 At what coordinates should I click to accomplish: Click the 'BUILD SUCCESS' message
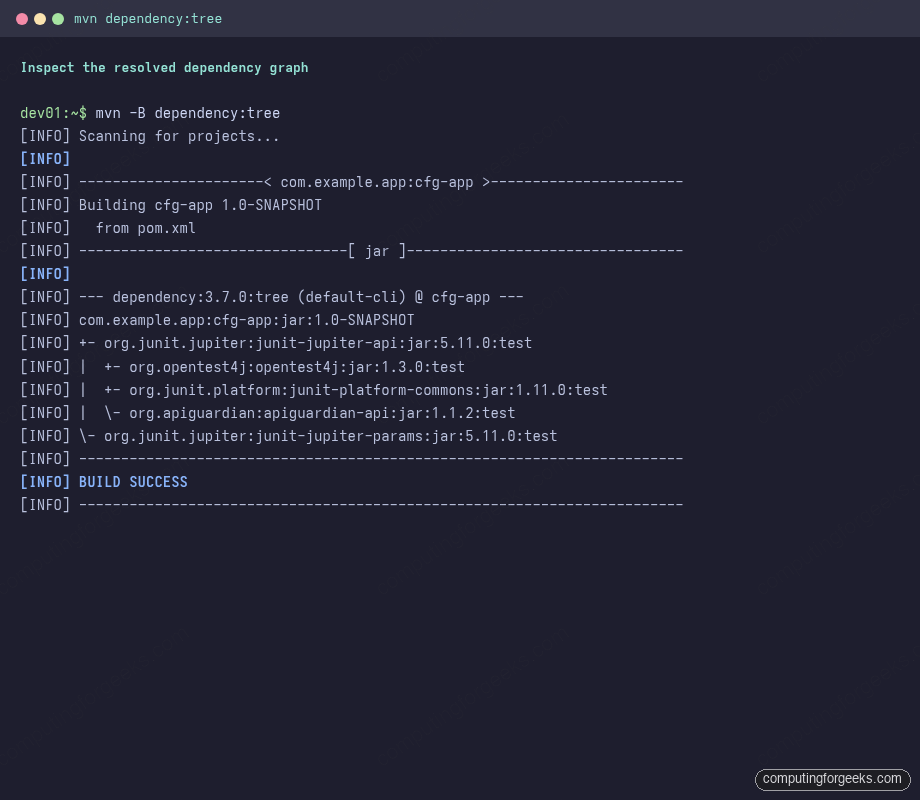[133, 482]
